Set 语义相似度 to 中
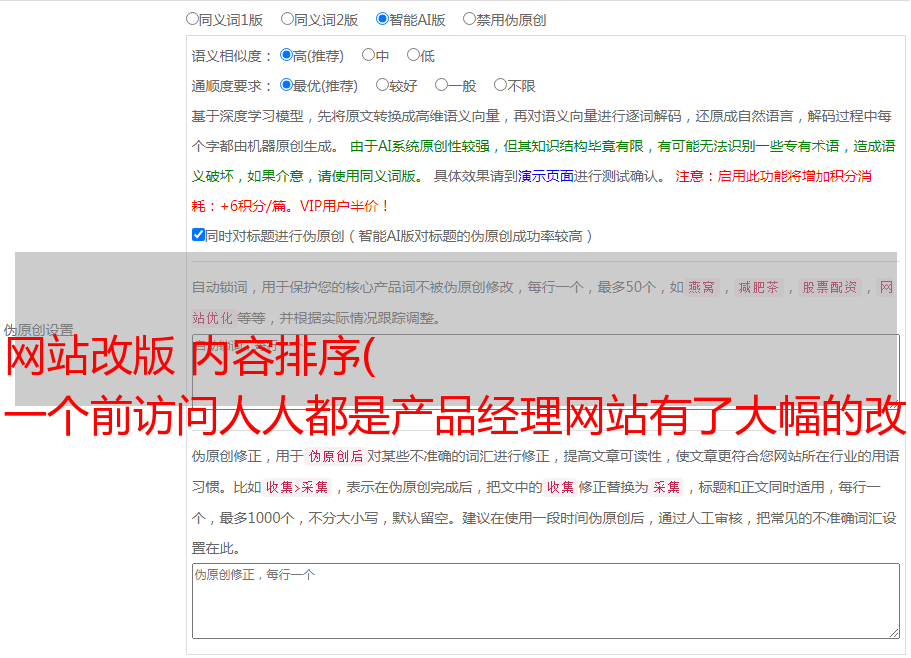This screenshot has height=658, width=911. tap(368, 55)
